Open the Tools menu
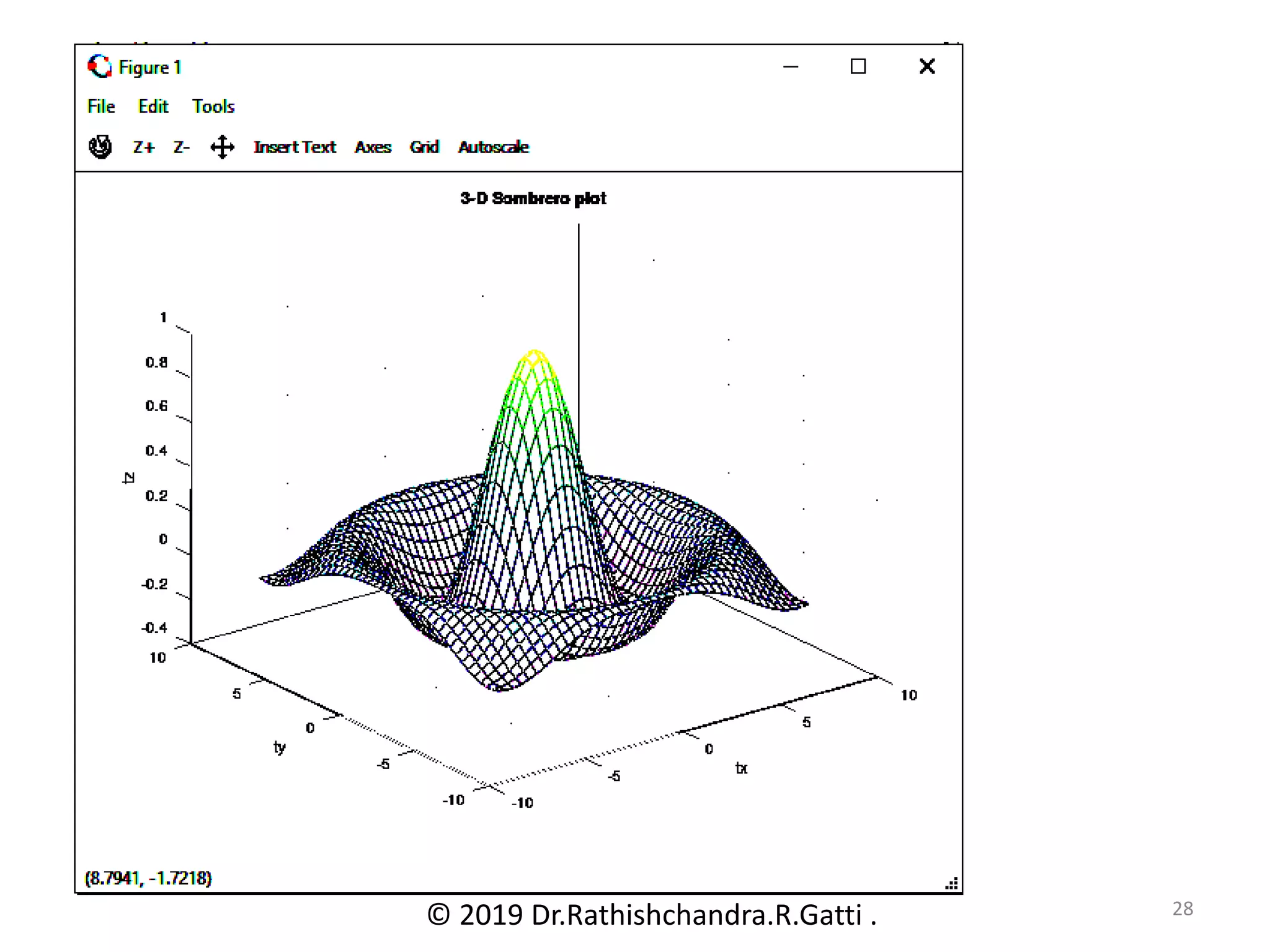Image resolution: width=1270 pixels, height=952 pixels. 213,107
